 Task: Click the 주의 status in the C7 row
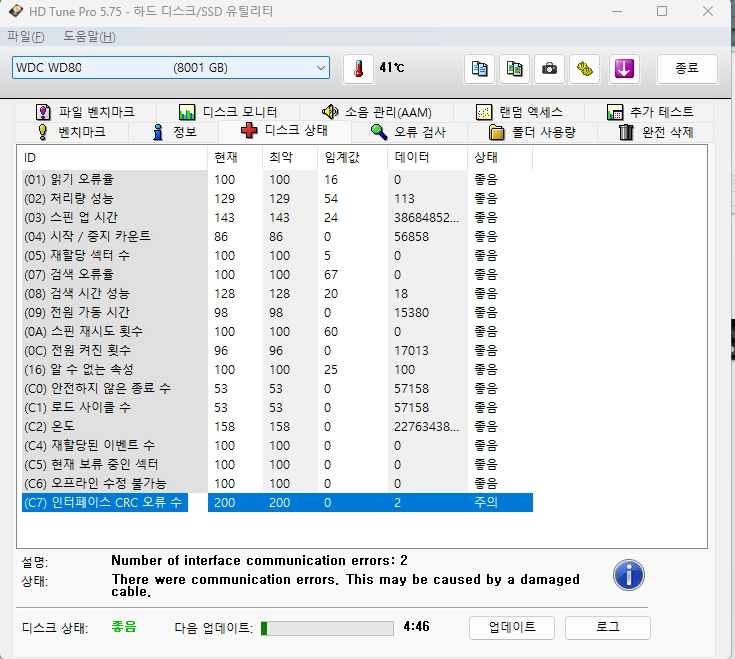[x=486, y=502]
